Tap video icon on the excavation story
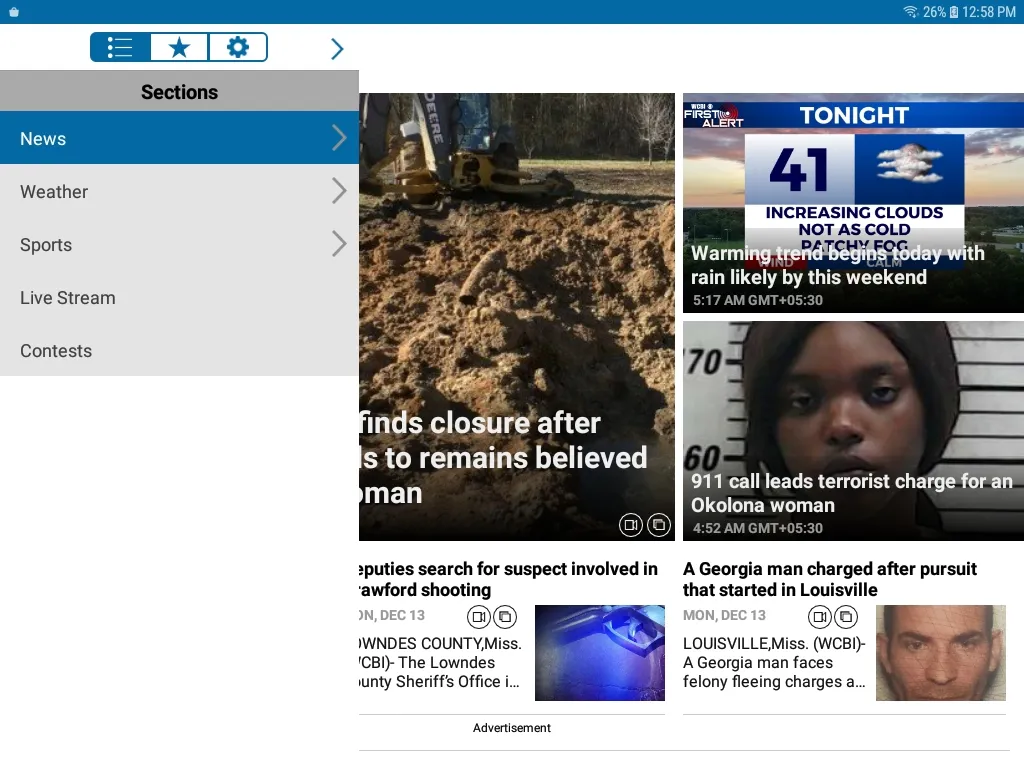This screenshot has height=768, width=1024. 631,525
